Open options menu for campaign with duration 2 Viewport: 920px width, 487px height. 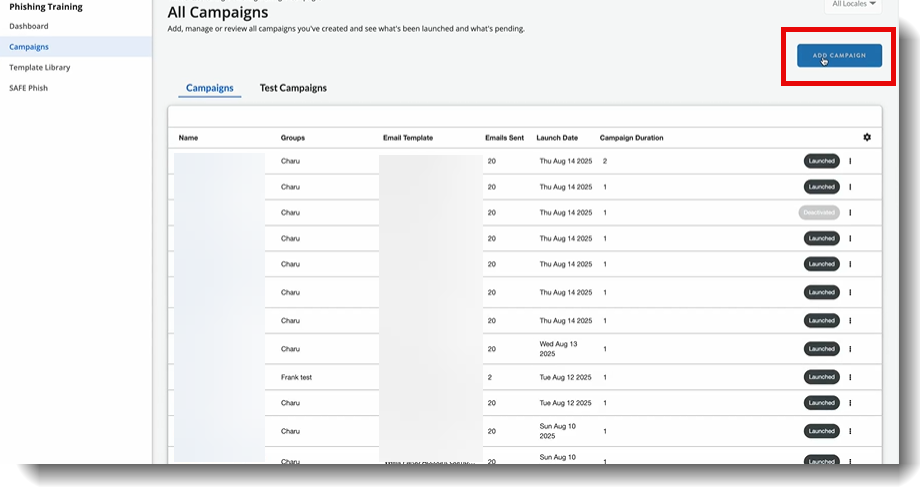pos(850,160)
